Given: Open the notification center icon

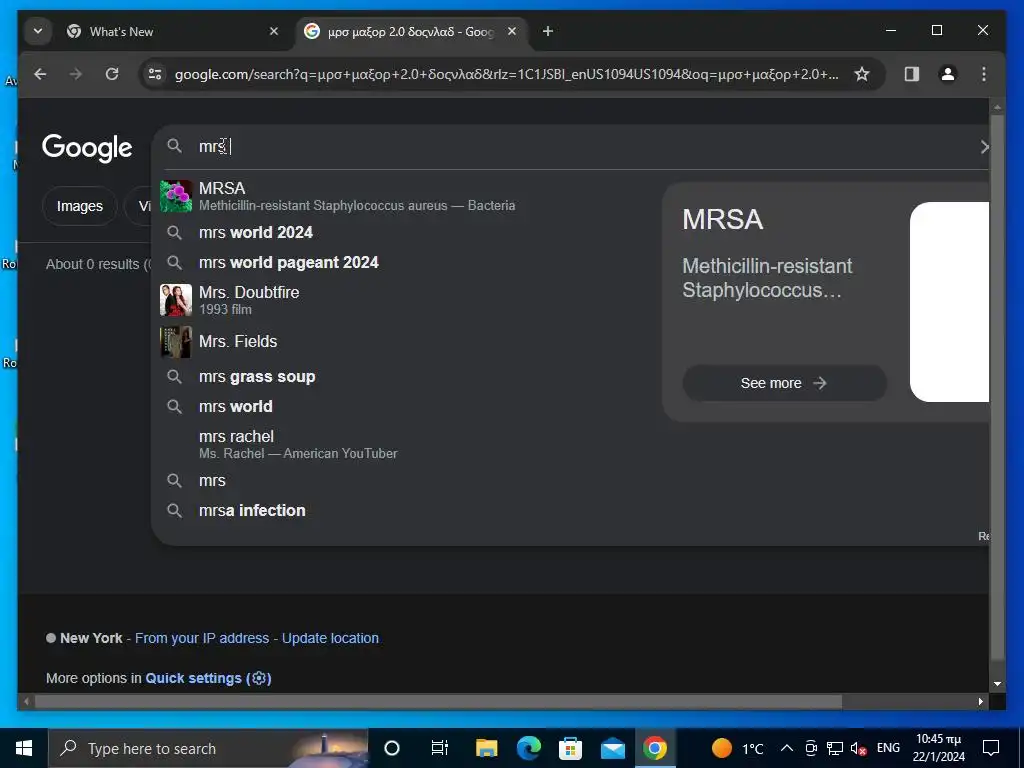Looking at the screenshot, I should pos(991,748).
